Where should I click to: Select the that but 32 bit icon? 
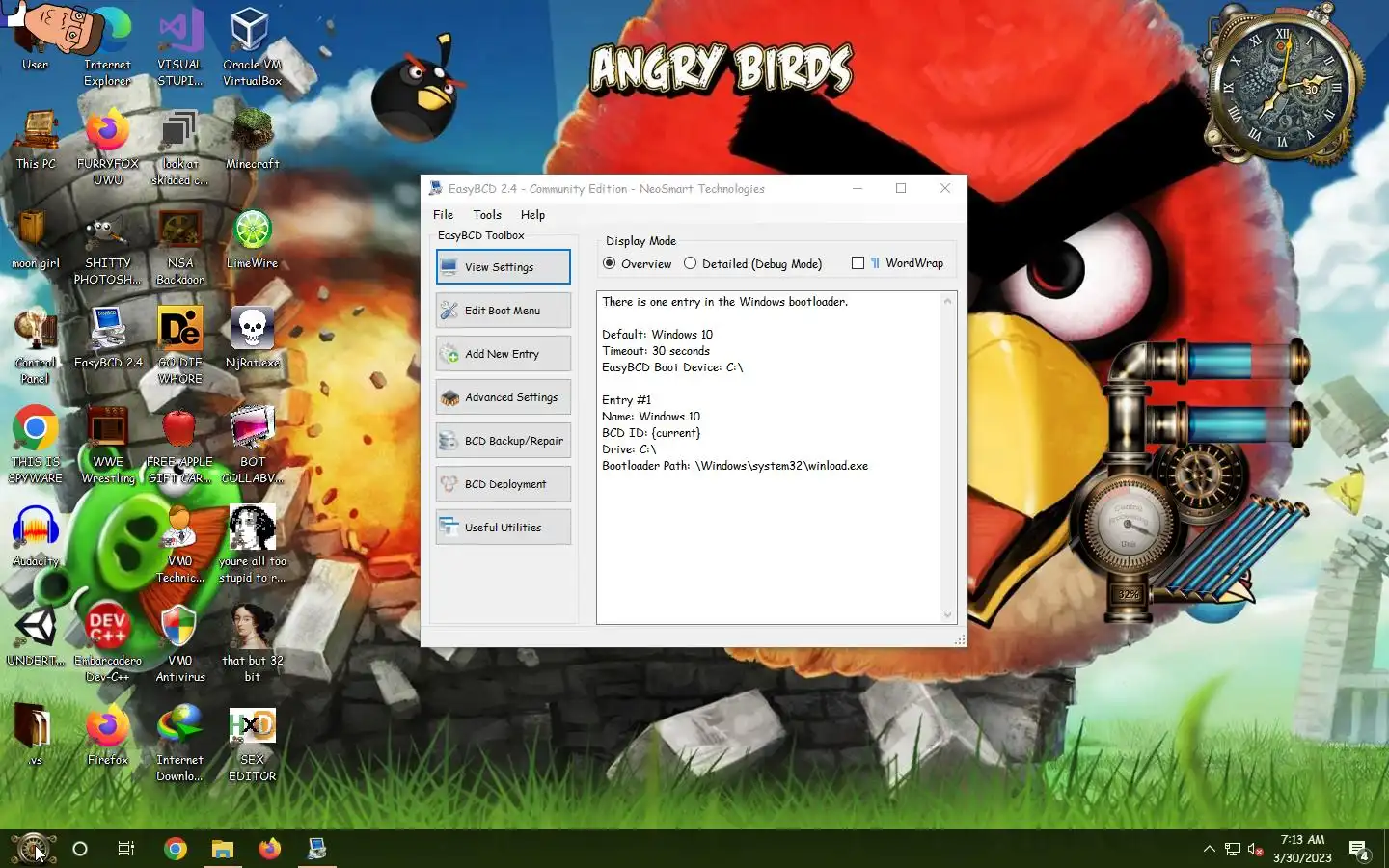252,644
